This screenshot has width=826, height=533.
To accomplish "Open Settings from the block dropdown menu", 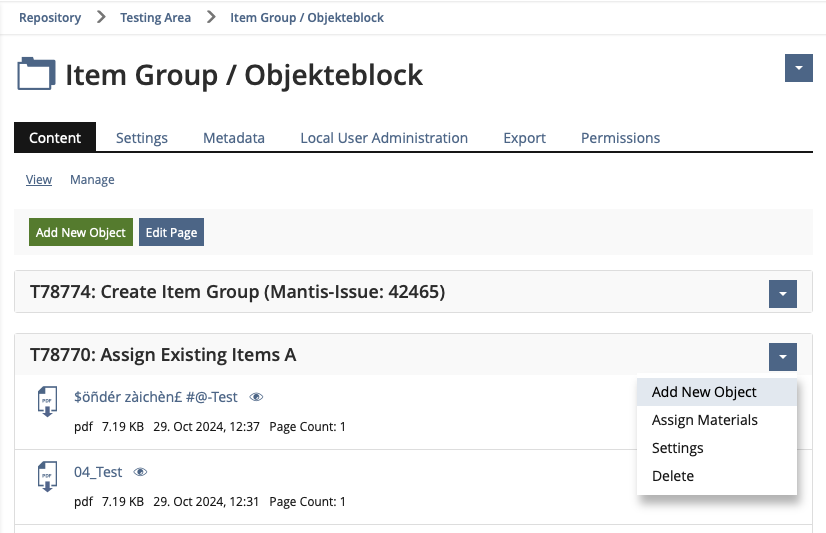I will [x=677, y=448].
